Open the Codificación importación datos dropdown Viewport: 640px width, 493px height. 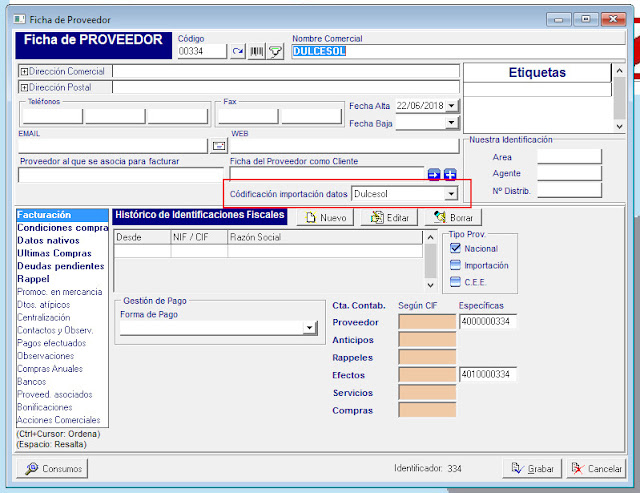(x=451, y=193)
